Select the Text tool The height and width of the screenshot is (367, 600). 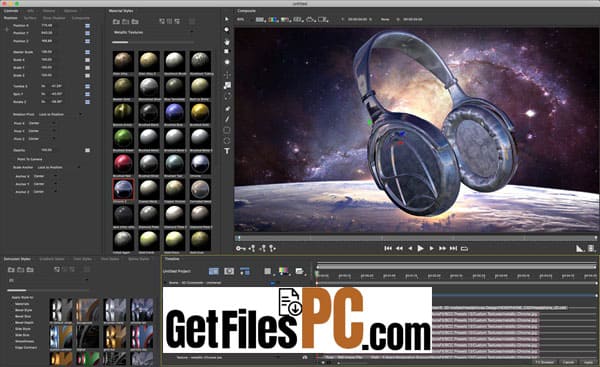pos(227,151)
